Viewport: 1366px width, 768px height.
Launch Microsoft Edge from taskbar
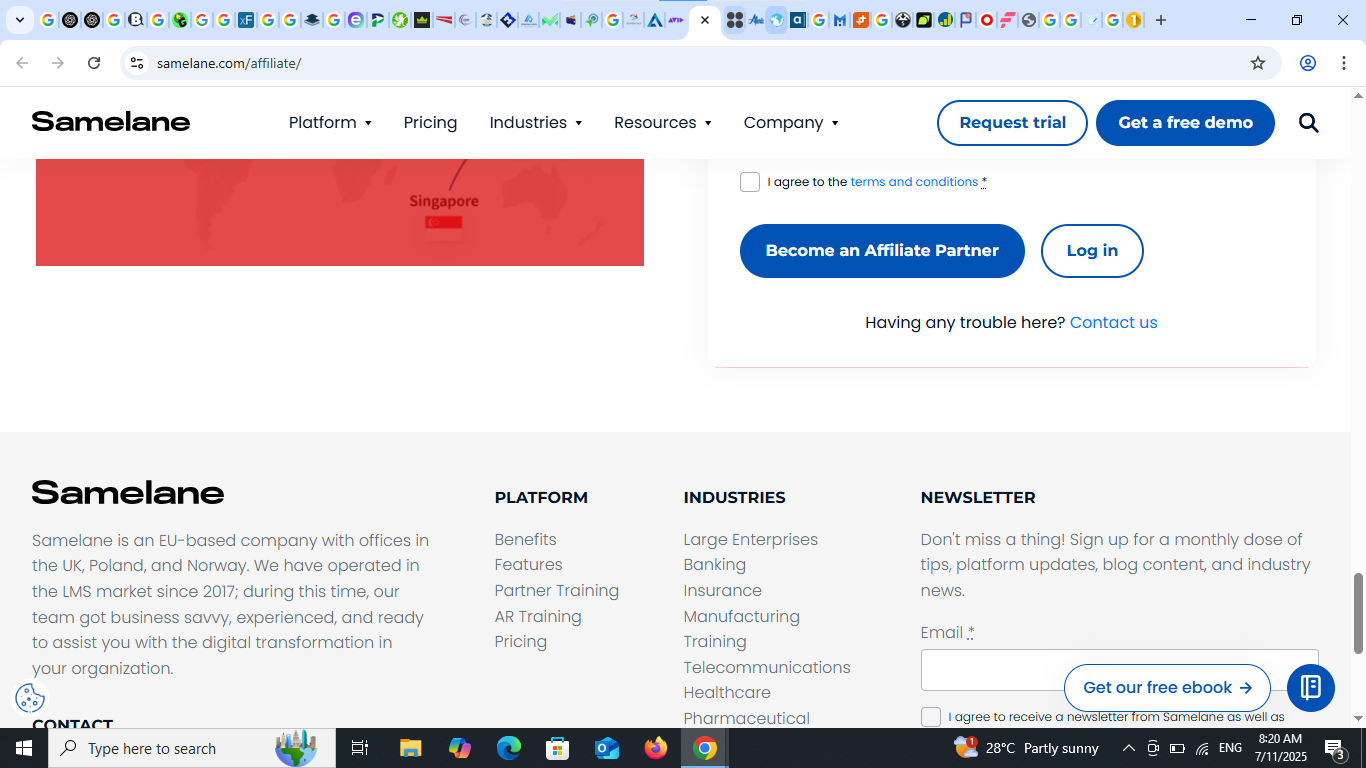[x=509, y=748]
